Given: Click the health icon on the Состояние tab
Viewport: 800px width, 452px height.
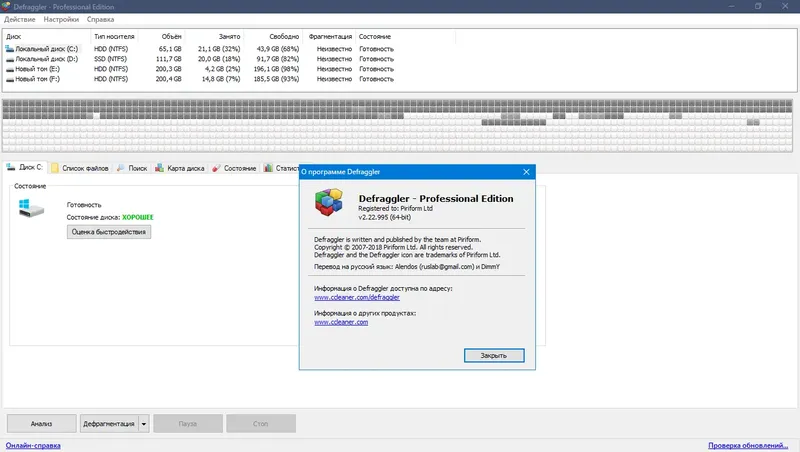Looking at the screenshot, I should coord(216,168).
